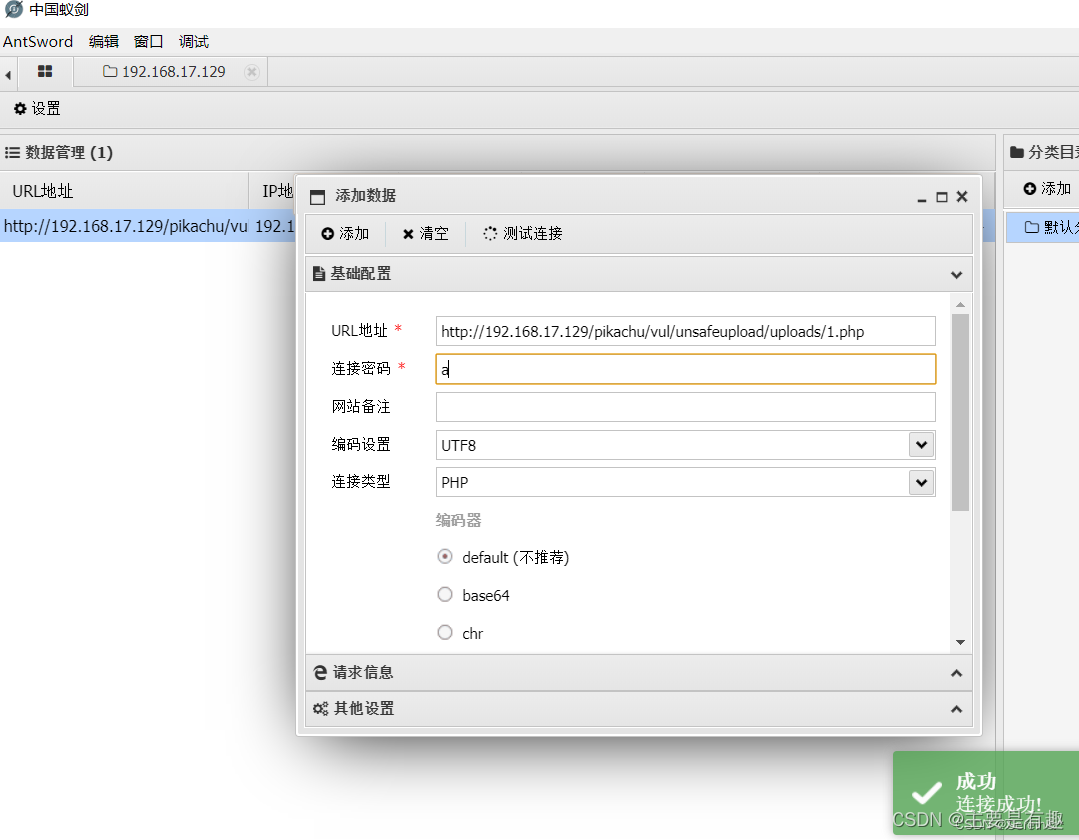
Task: Select the base64 encoder radio
Action: (445, 594)
